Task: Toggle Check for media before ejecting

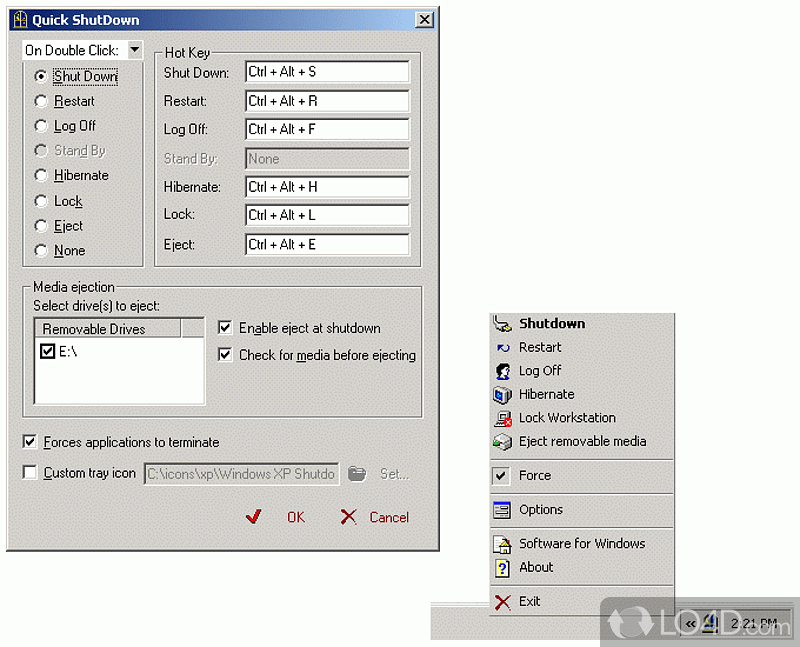Action: pyautogui.click(x=225, y=354)
